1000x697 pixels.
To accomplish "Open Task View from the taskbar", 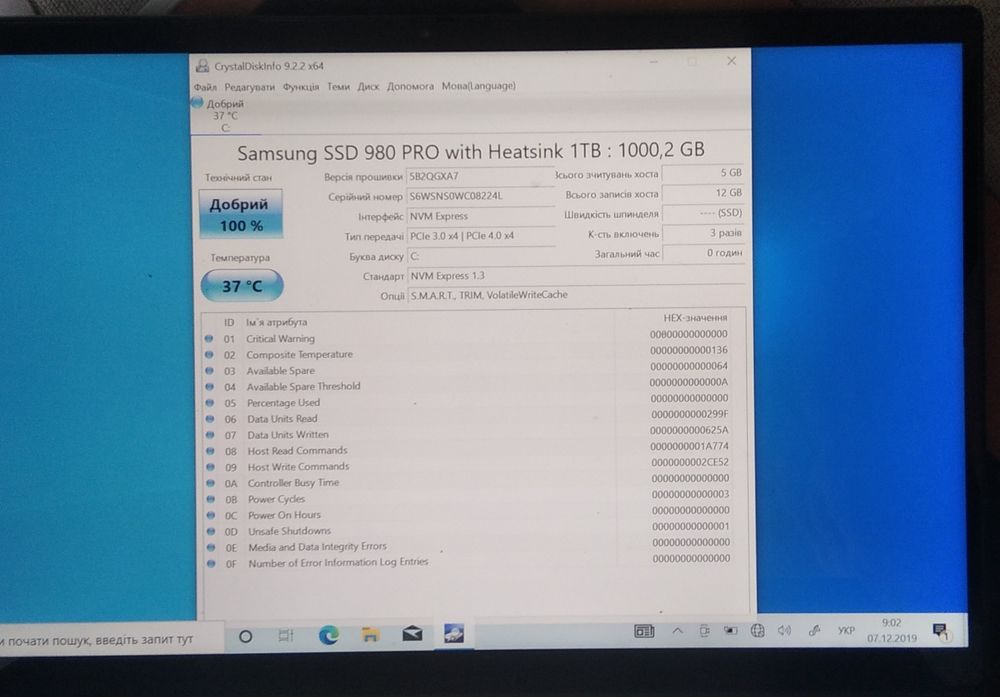I will 286,635.
